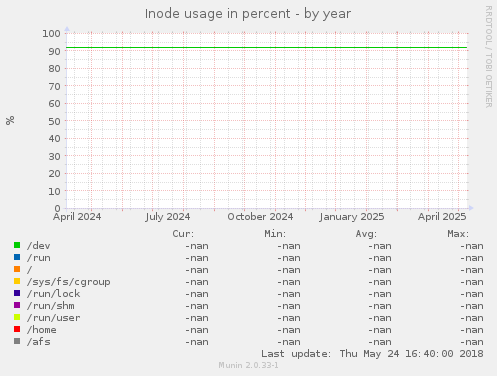Click the 'Last update' timestamp text
This screenshot has height=376, width=497.
[x=372, y=354]
